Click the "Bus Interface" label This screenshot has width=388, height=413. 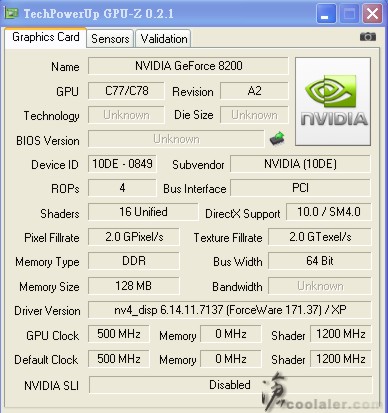195,189
